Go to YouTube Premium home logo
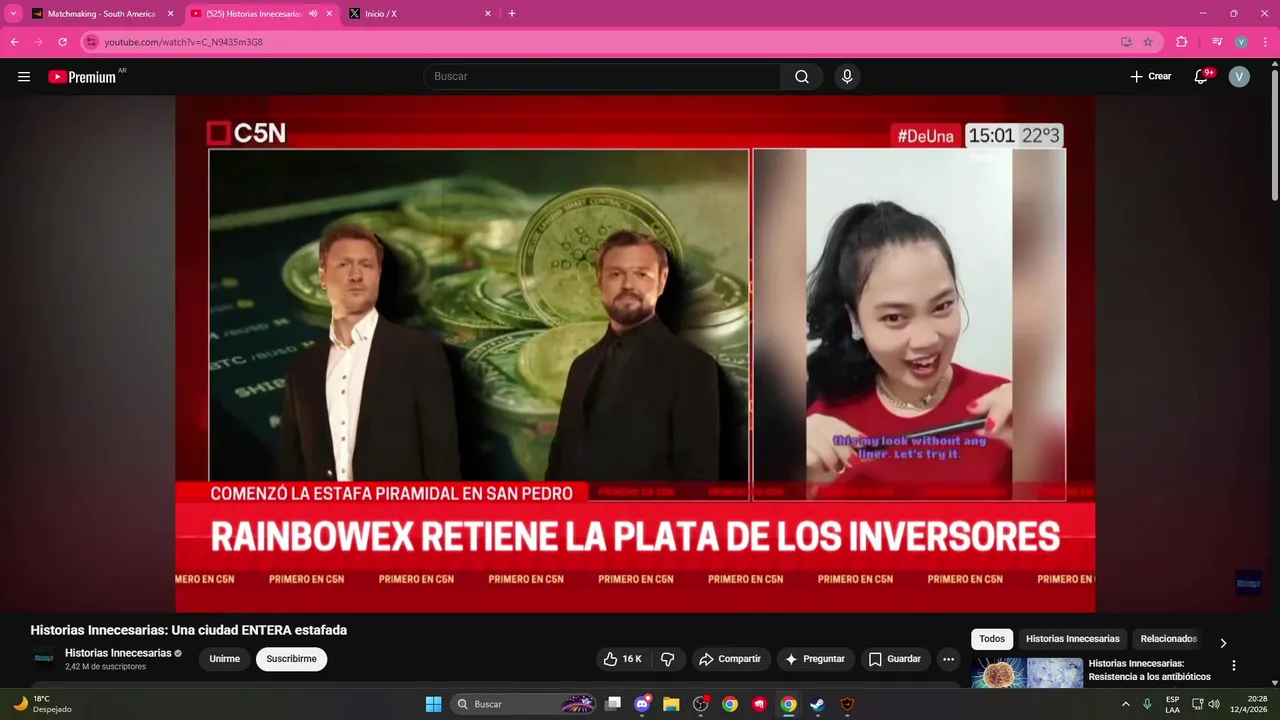Viewport: 1280px width, 720px height. coord(82,77)
